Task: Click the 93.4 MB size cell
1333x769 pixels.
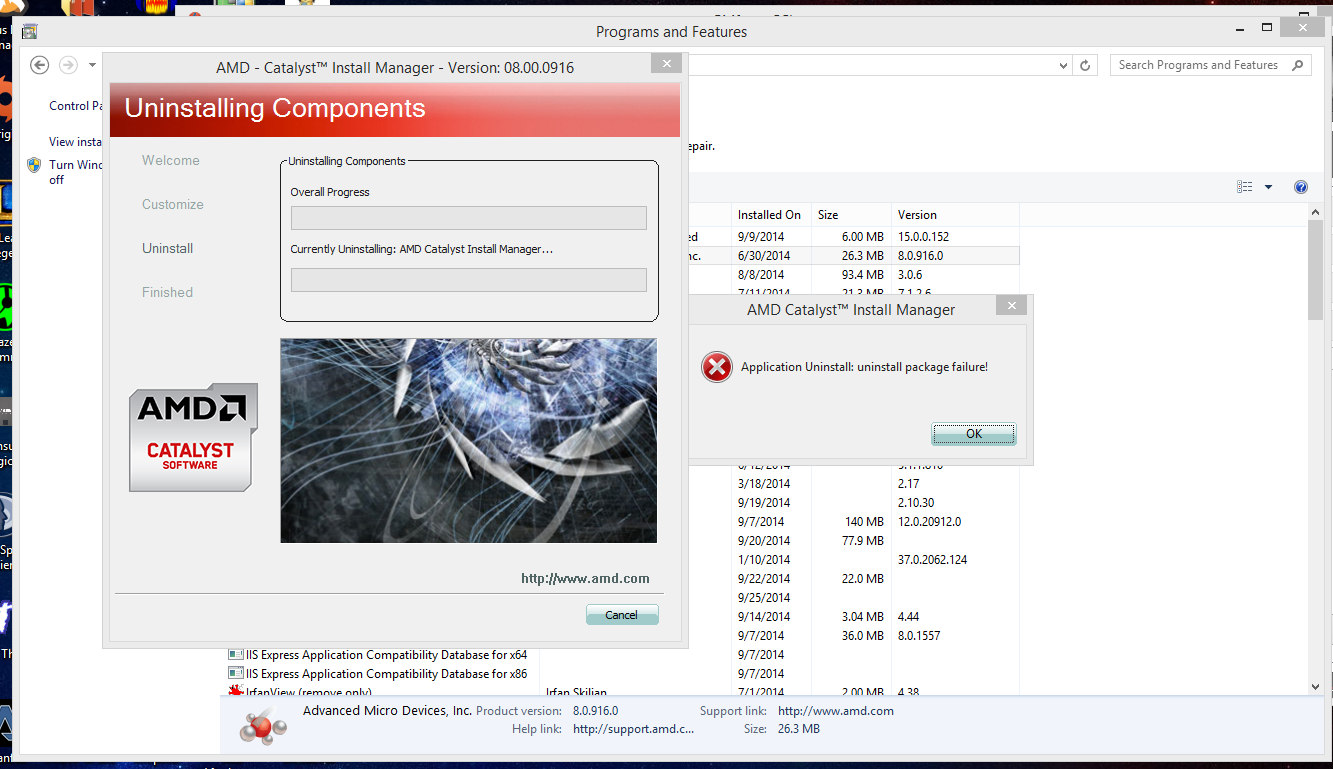Action: coord(862,275)
